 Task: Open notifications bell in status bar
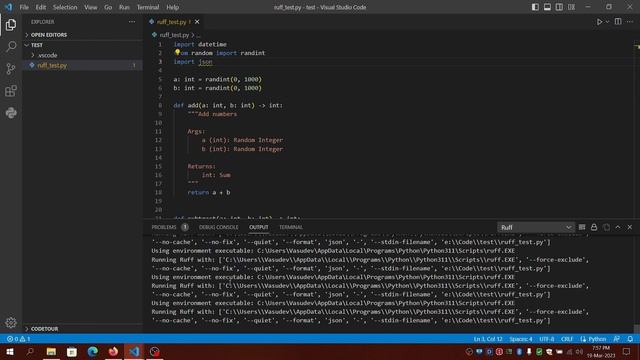tap(630, 339)
